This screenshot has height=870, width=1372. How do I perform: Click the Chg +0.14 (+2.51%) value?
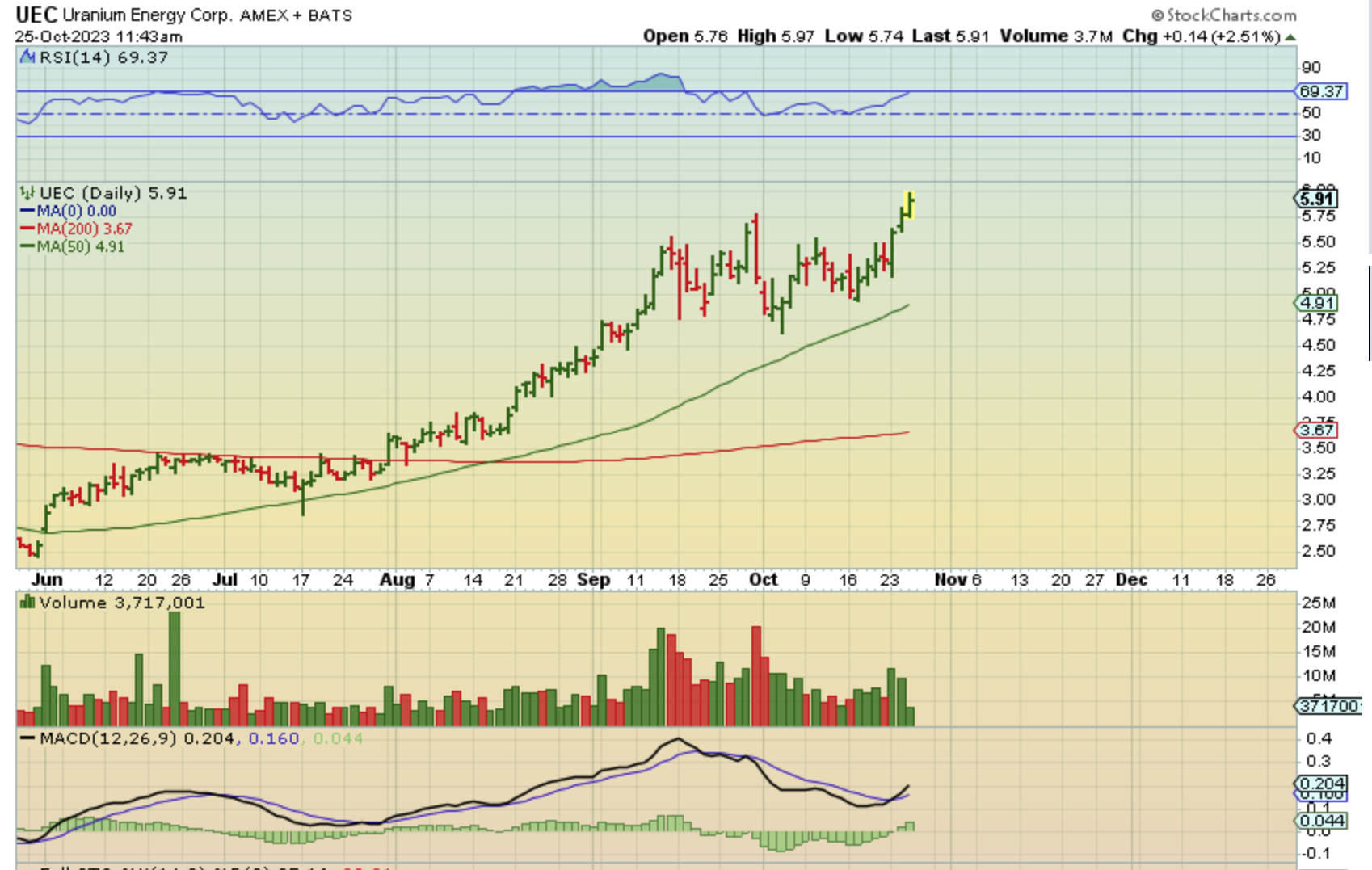(x=1202, y=36)
